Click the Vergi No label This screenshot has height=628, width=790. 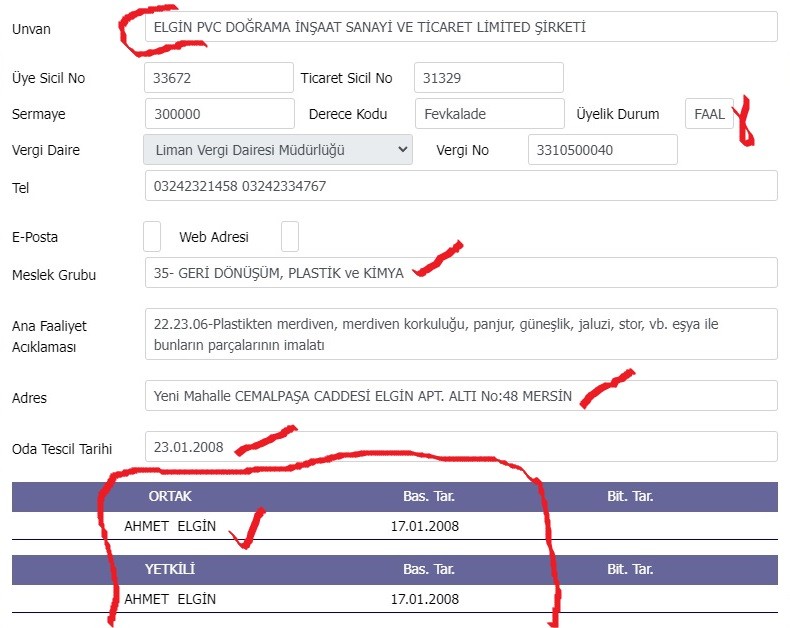click(463, 150)
